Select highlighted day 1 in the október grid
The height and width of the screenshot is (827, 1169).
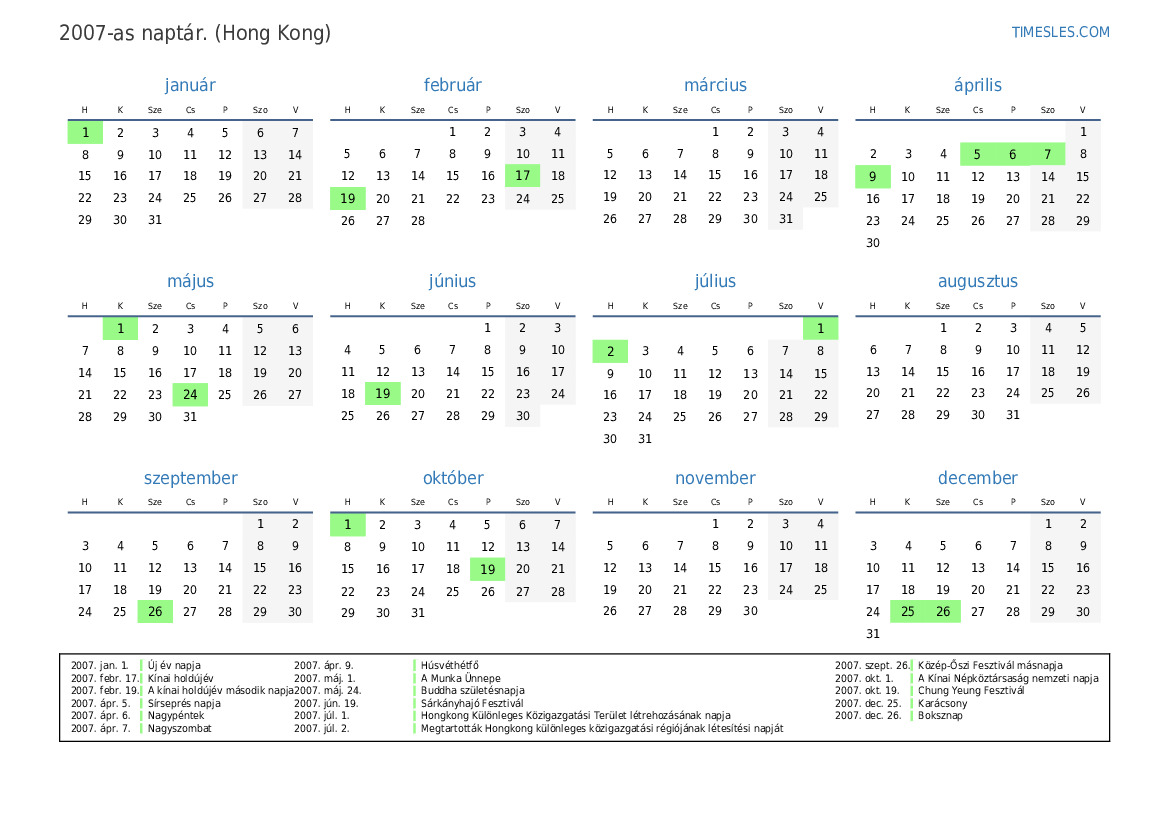(347, 525)
